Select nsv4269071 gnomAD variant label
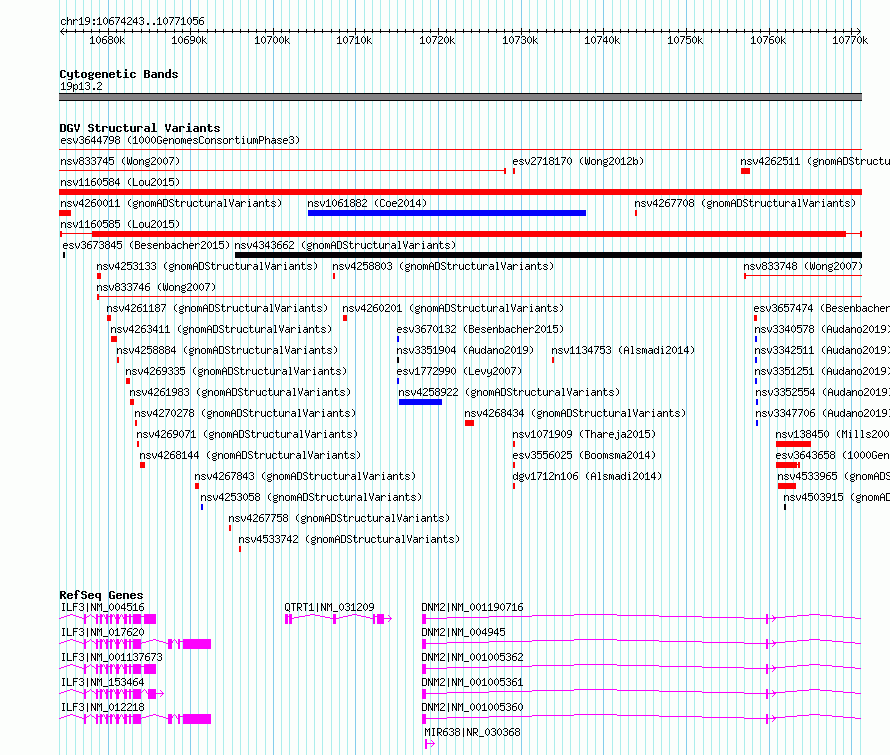Screen dimensions: 890x755 click(x=247, y=434)
